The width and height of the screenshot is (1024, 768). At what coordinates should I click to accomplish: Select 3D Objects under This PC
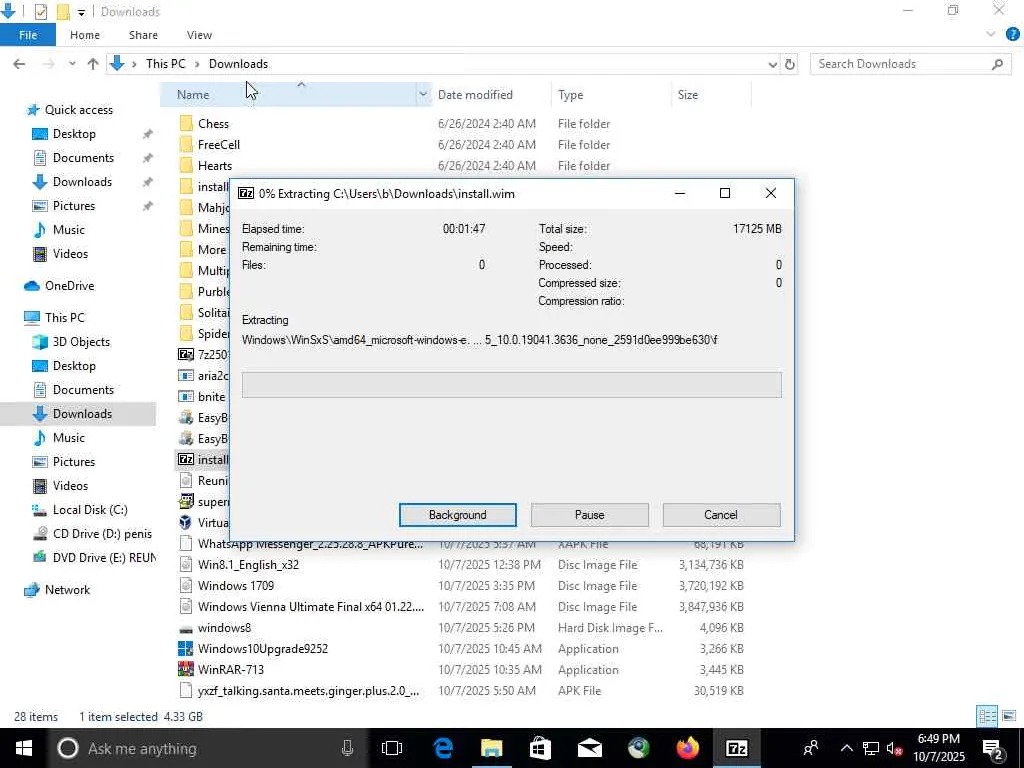(81, 342)
